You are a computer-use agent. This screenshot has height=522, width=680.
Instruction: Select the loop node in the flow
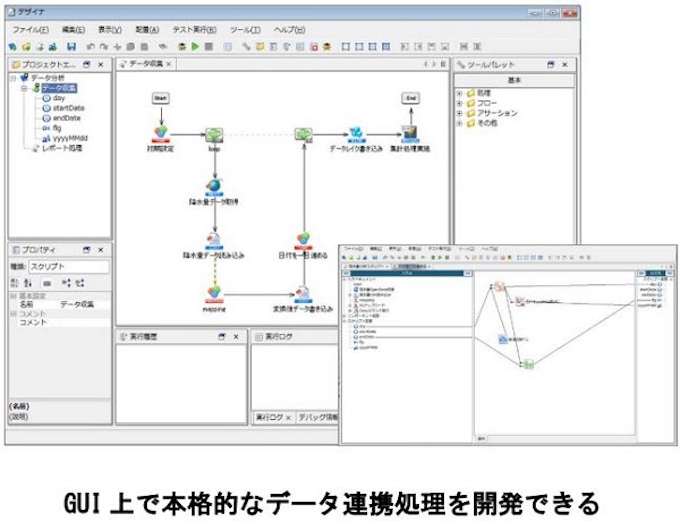point(213,134)
